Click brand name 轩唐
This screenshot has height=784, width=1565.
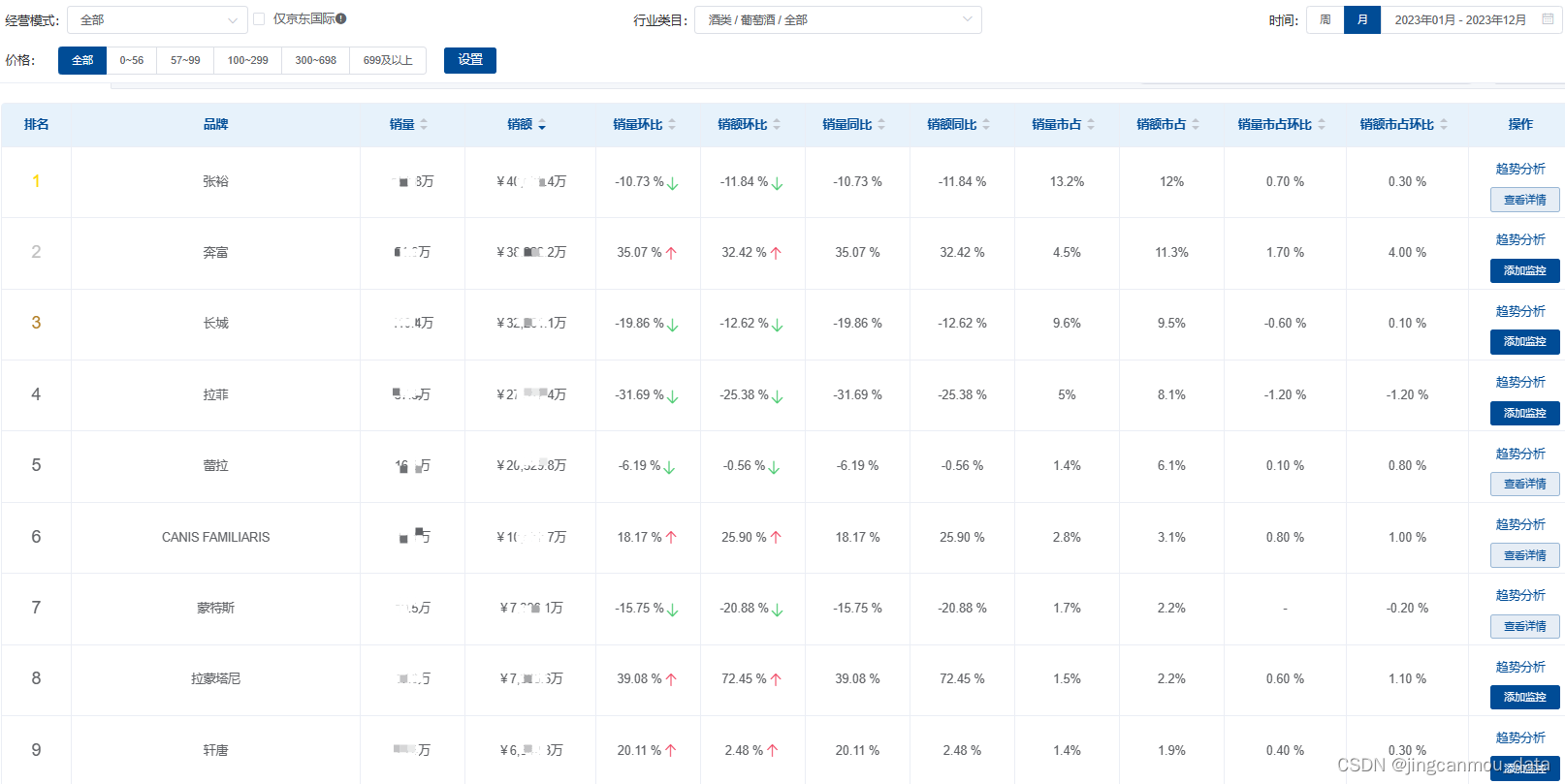[x=215, y=750]
